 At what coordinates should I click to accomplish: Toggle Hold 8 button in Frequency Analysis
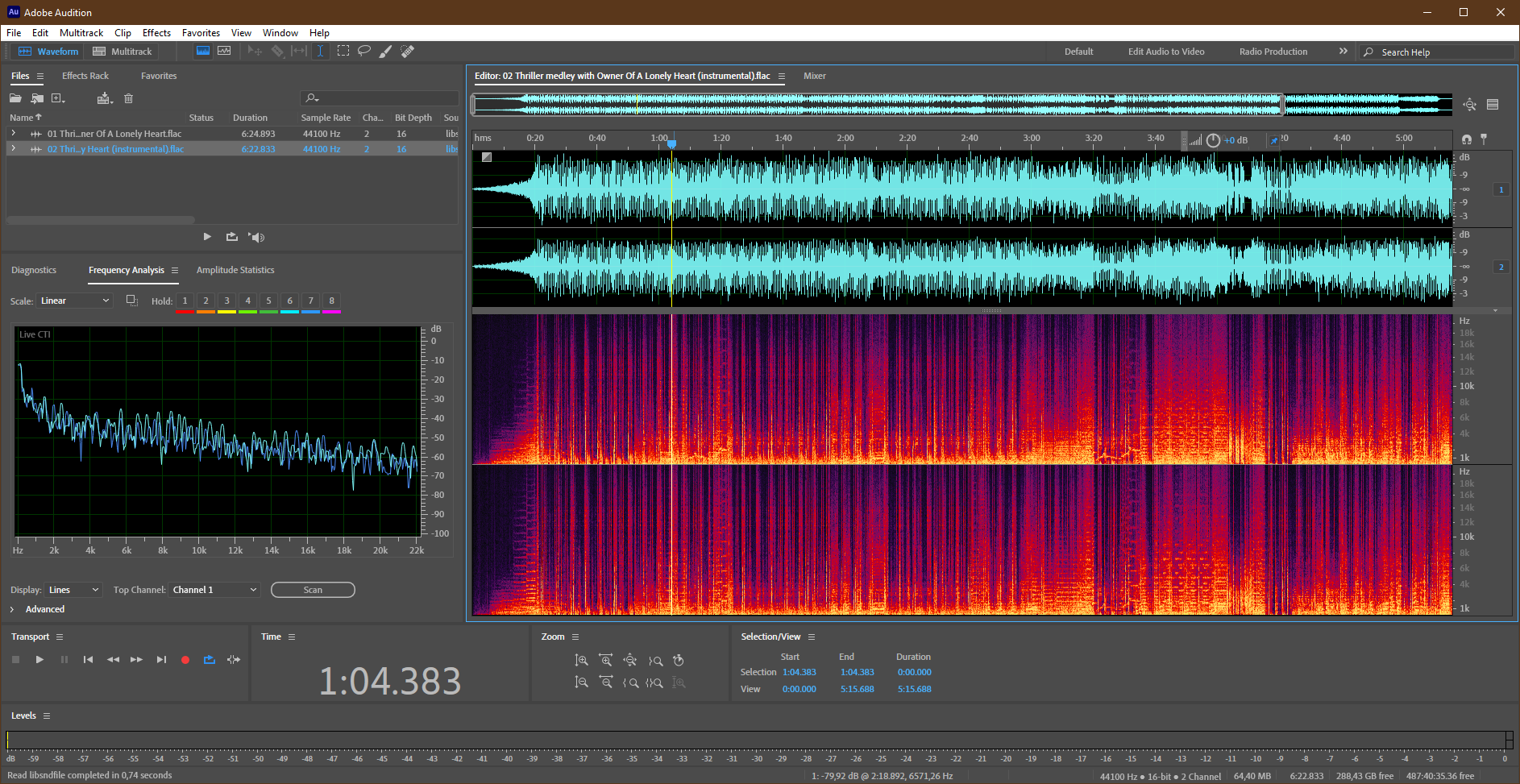(x=331, y=301)
